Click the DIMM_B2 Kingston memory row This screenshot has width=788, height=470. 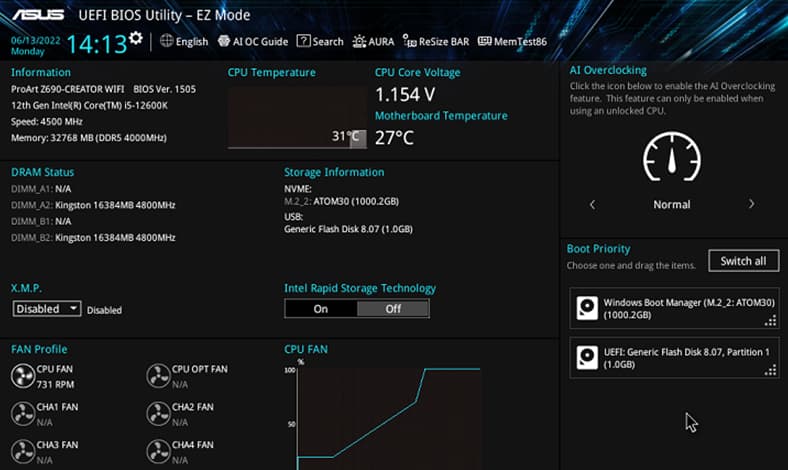[93, 237]
